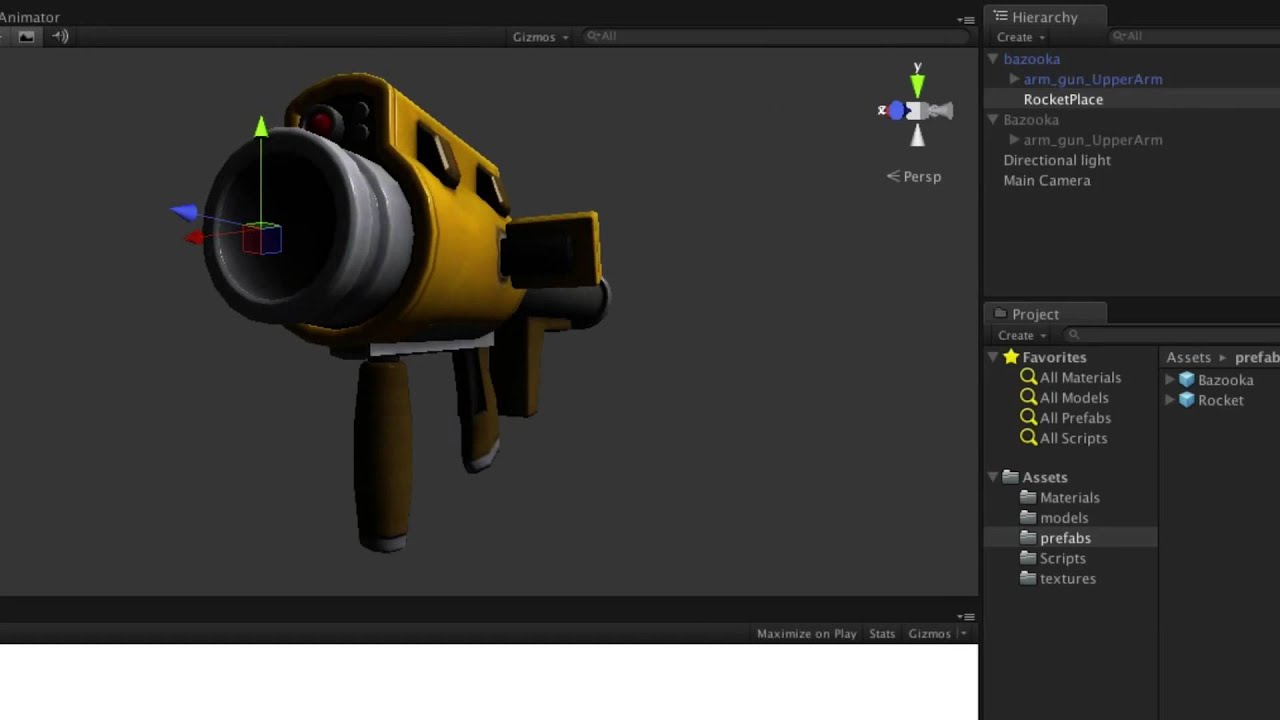This screenshot has width=1280, height=720.
Task: Click Assets in the breadcrumb path
Action: [x=1188, y=357]
